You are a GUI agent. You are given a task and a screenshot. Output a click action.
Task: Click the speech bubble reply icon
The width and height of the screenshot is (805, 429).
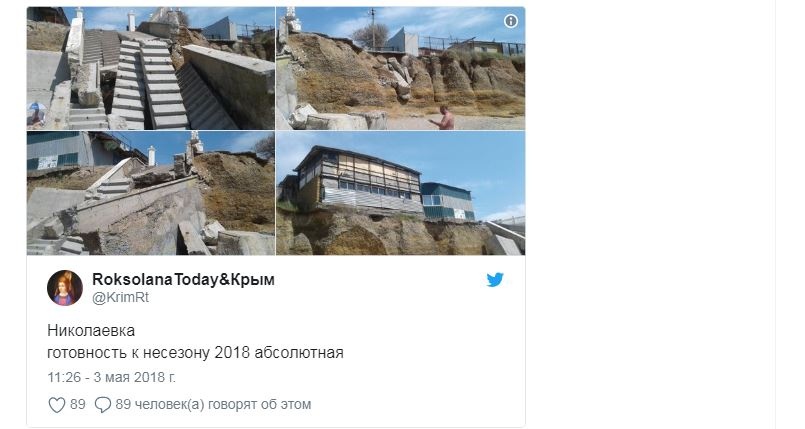point(103,405)
